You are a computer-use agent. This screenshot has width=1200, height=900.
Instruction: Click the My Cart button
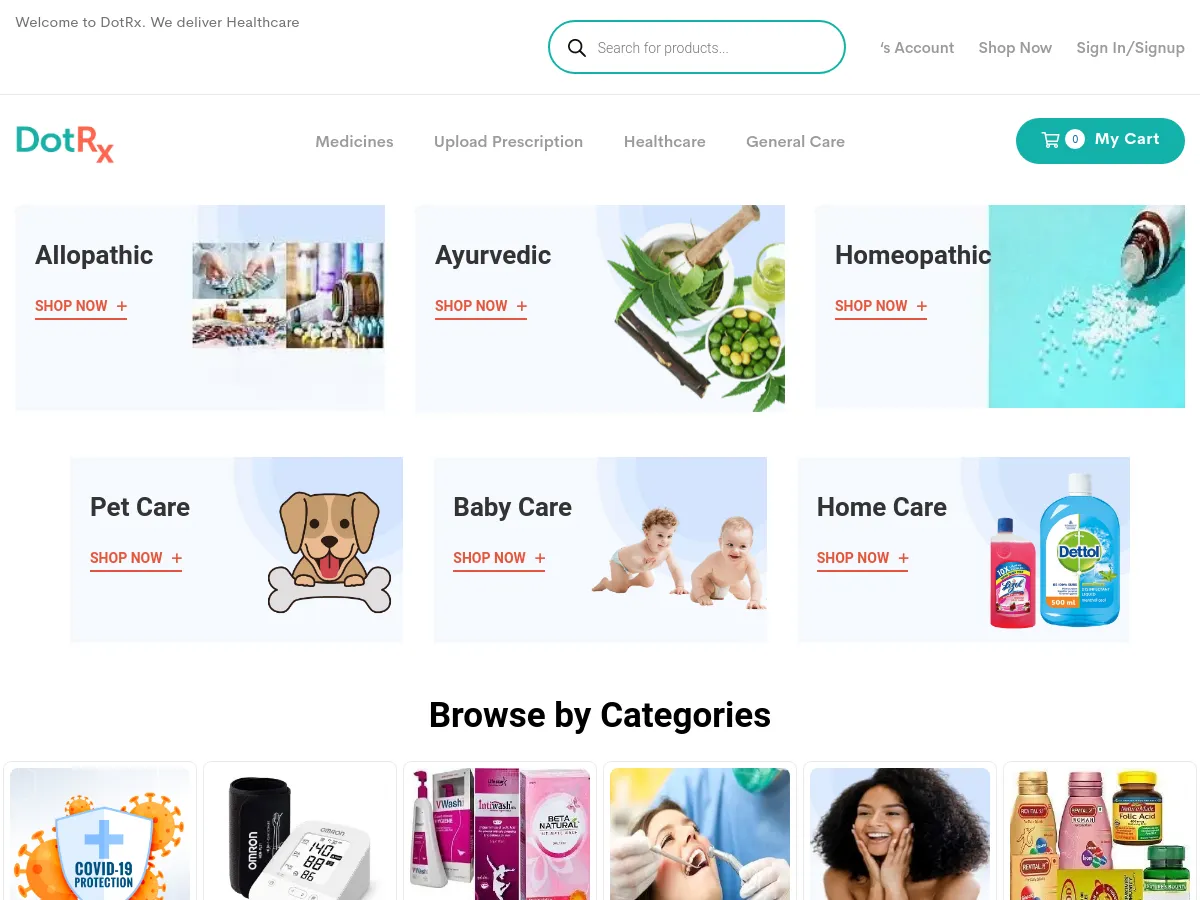point(1100,140)
